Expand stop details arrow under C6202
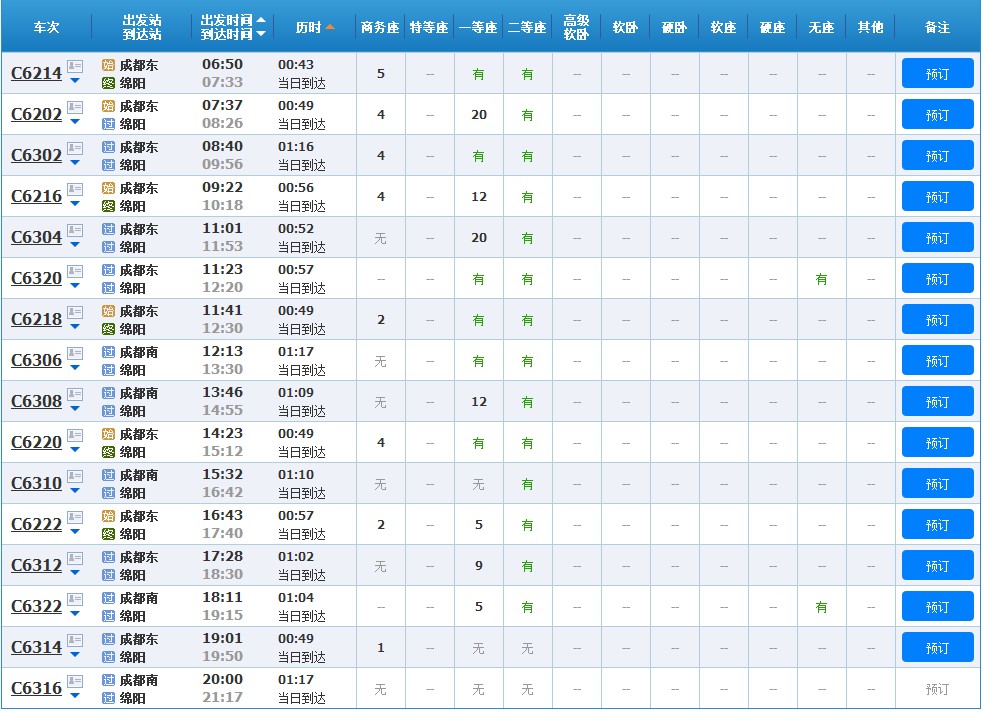 tap(75, 122)
